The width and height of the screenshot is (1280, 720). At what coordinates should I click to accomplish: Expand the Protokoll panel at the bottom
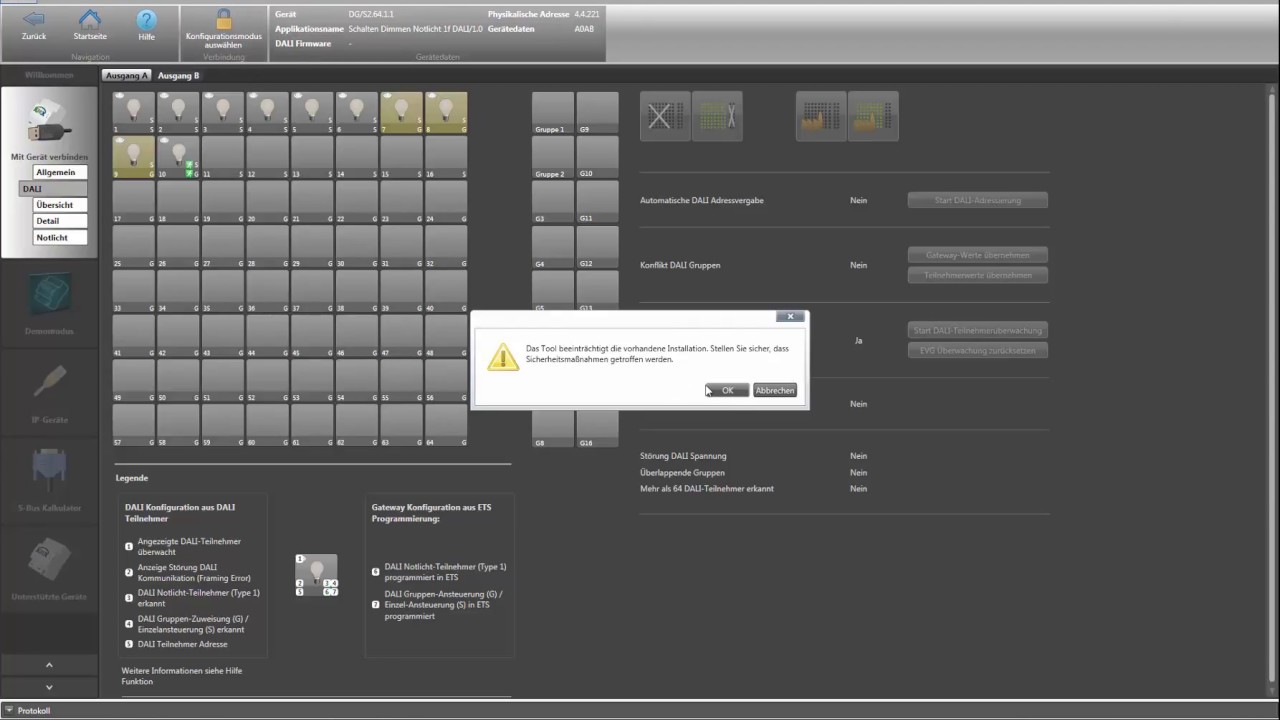click(x=33, y=710)
